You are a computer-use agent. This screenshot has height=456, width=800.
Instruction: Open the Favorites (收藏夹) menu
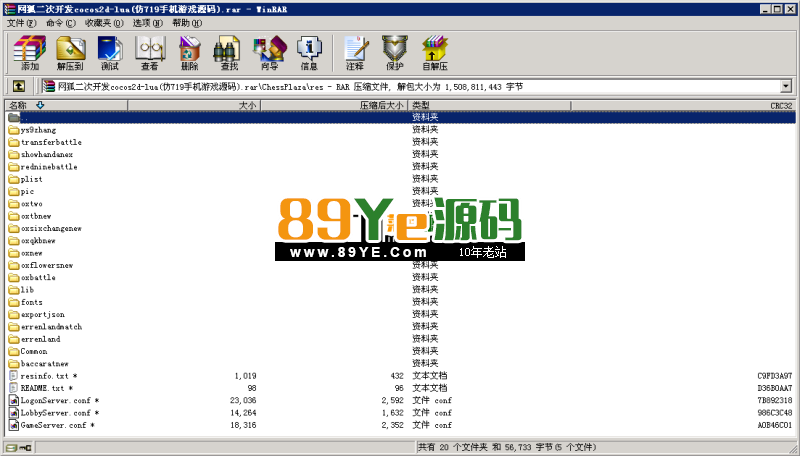click(104, 23)
